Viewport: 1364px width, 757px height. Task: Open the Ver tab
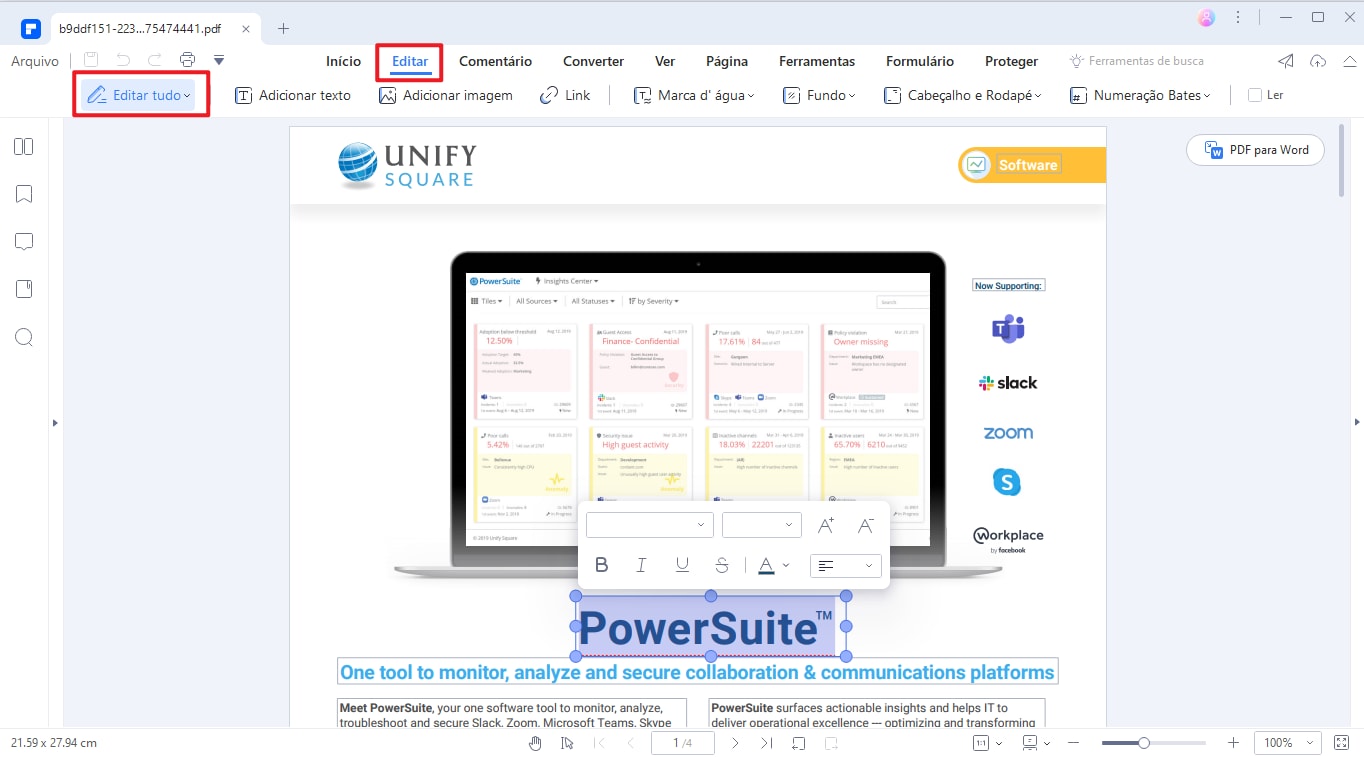point(665,61)
